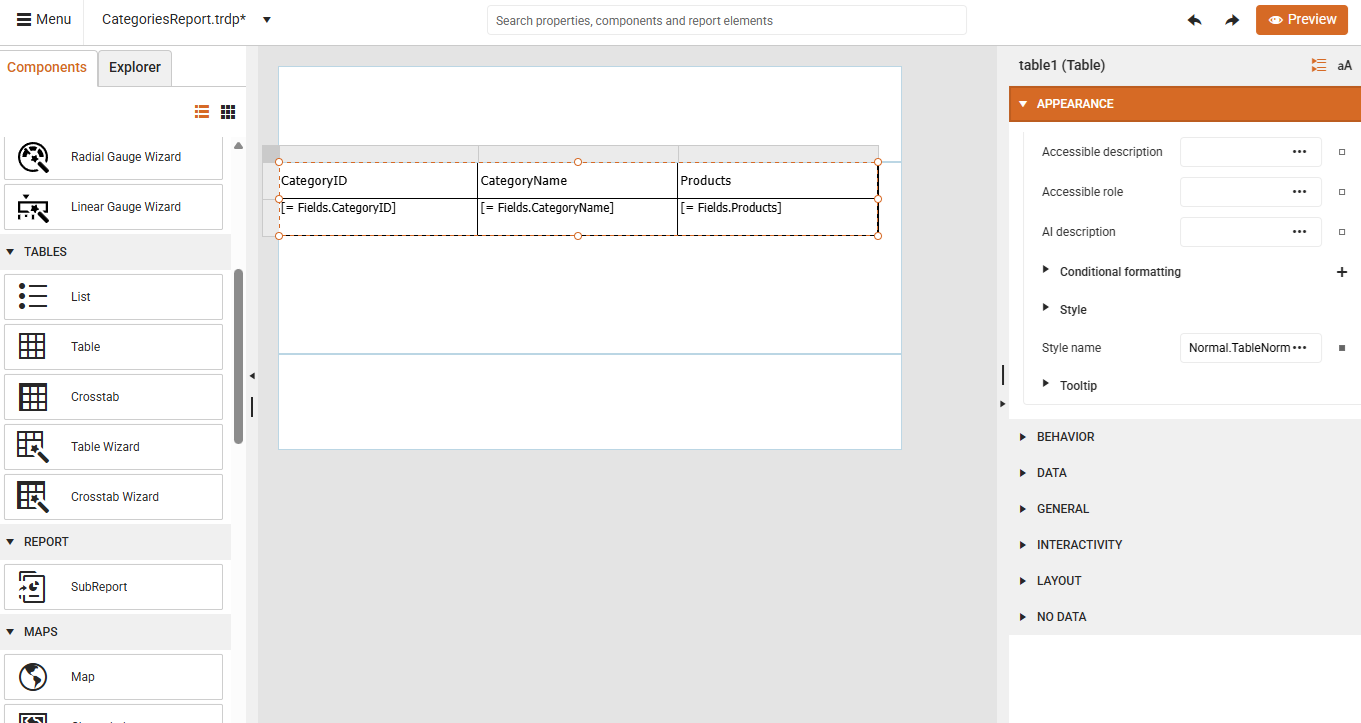Screen dimensions: 1361x723
Task: Switch the components panel to grid view
Action: tap(227, 111)
